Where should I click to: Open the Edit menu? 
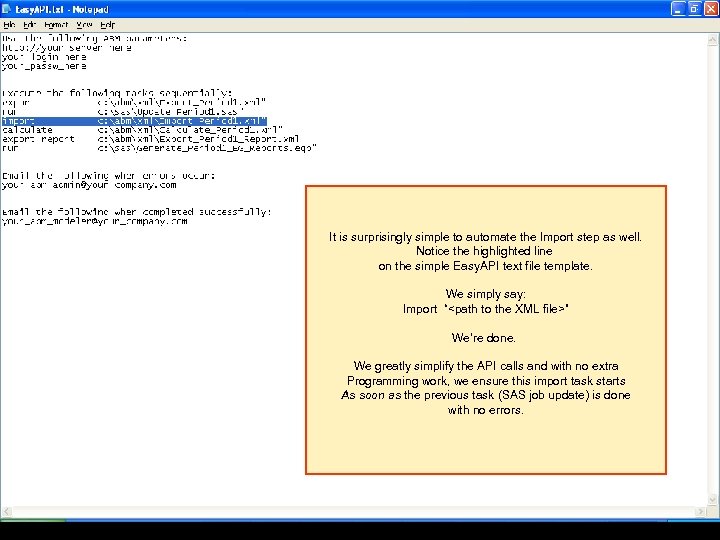(29, 25)
